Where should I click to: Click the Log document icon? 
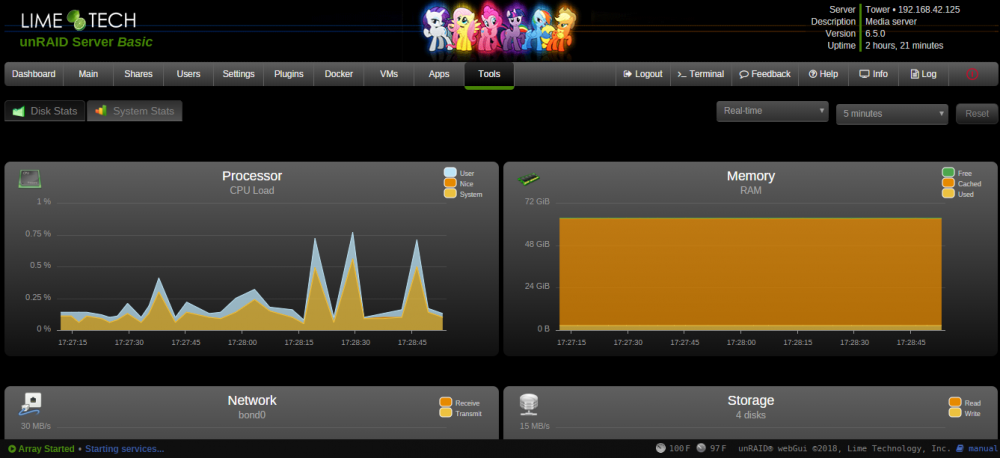pos(914,74)
